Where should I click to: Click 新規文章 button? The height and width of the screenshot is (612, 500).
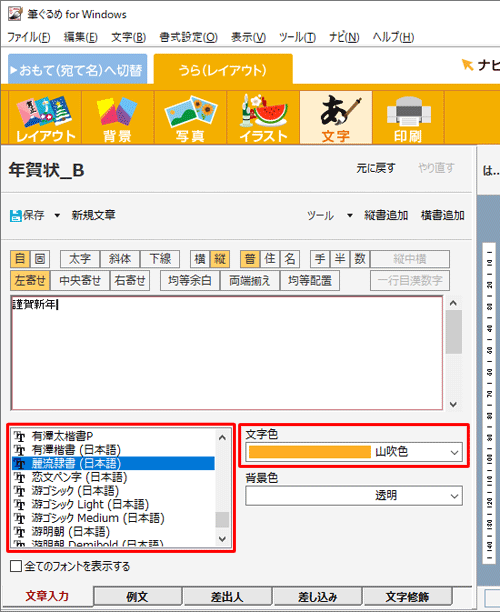click(93, 215)
